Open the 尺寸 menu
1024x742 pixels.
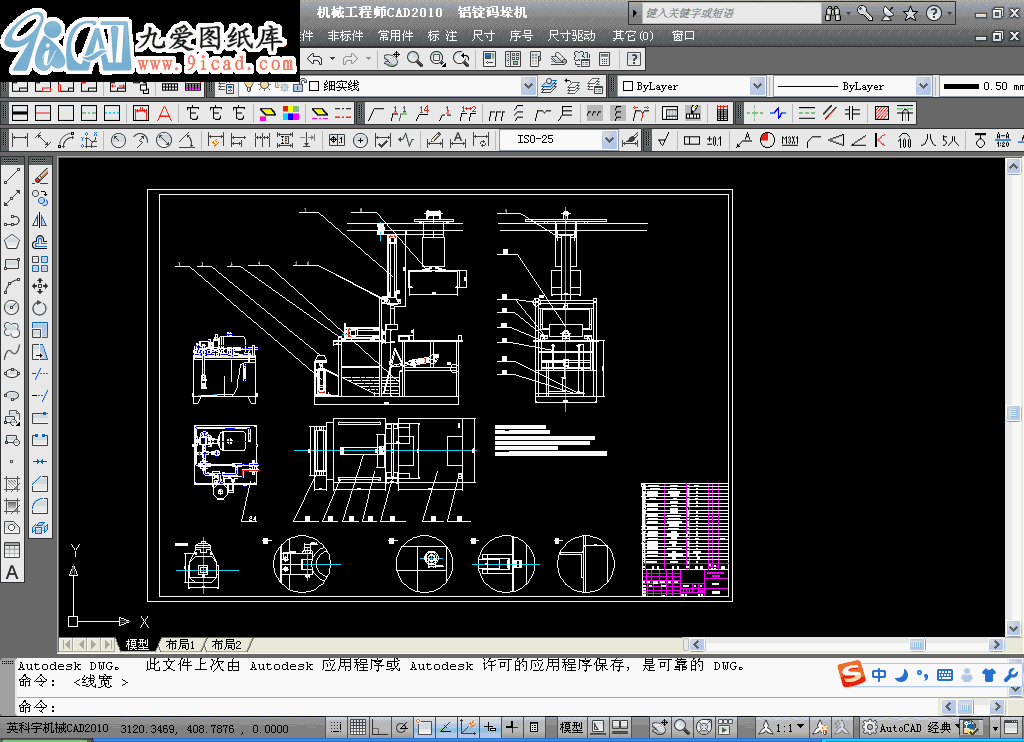click(x=483, y=36)
